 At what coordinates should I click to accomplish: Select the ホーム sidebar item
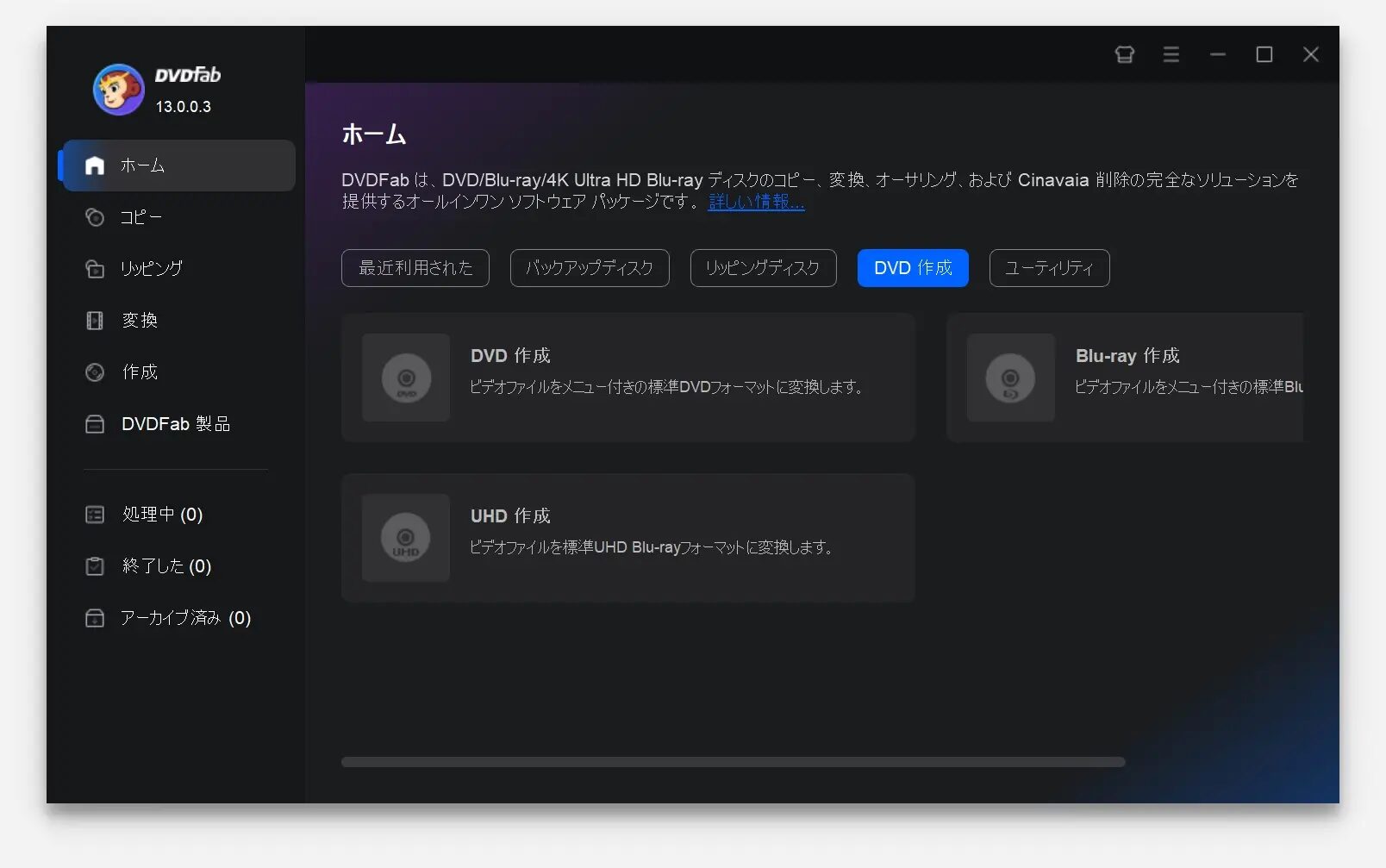[179, 165]
